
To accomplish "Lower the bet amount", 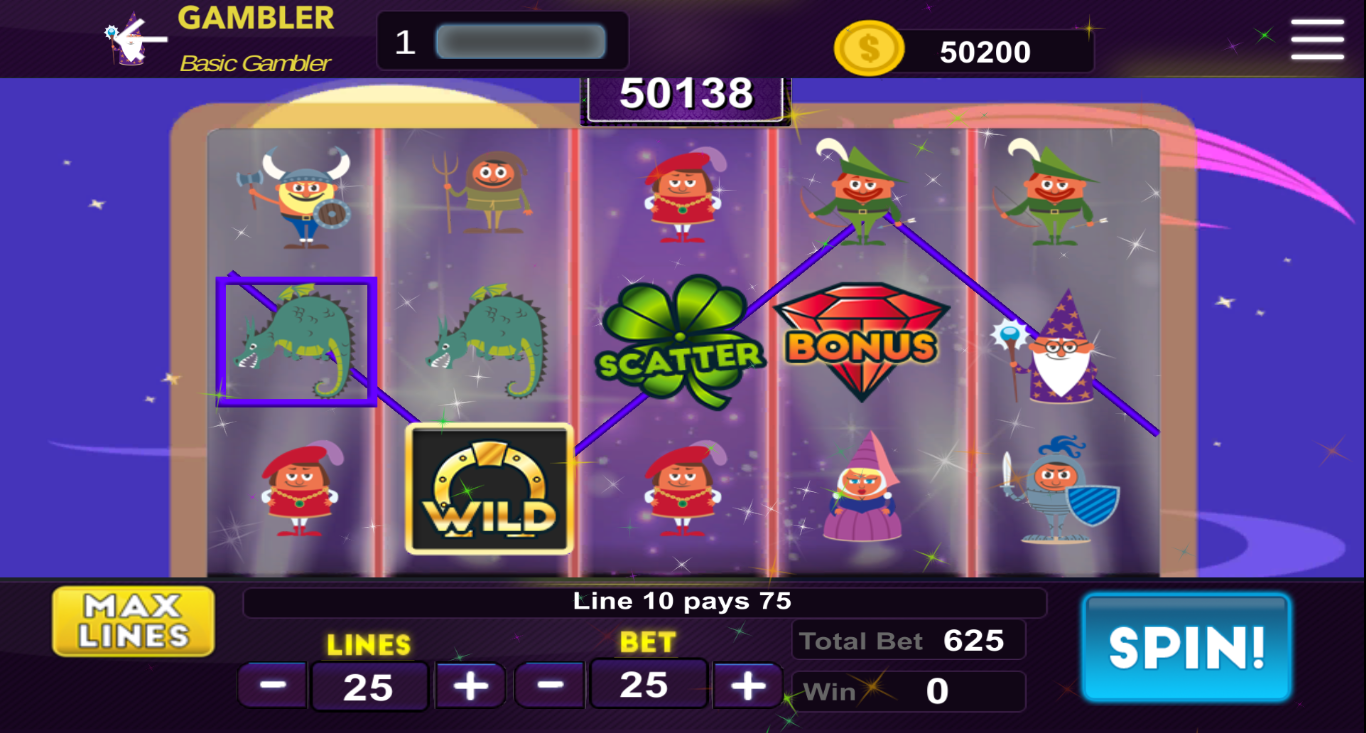I will (x=549, y=686).
